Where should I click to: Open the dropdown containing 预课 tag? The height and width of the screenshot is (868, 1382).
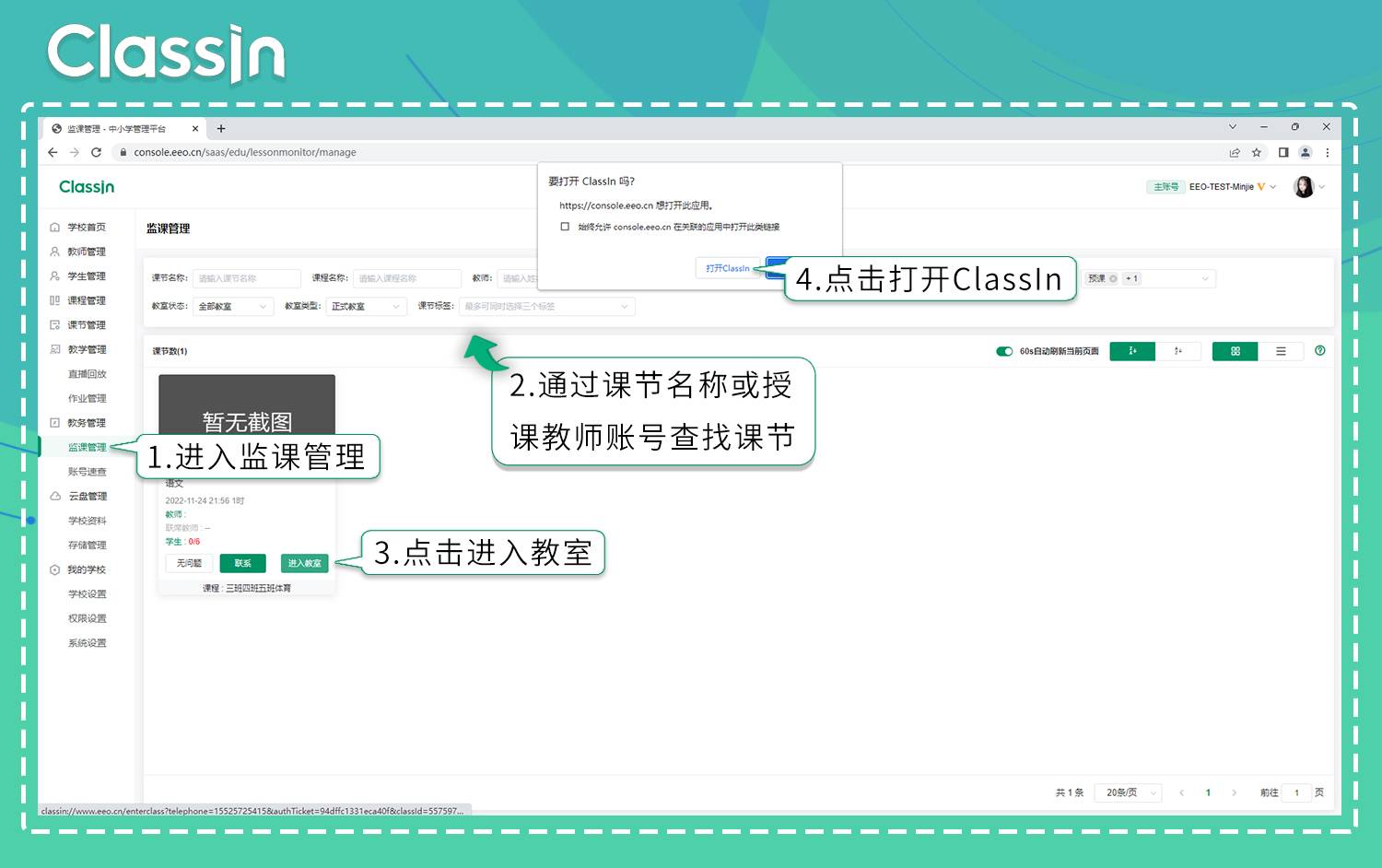coord(1149,278)
